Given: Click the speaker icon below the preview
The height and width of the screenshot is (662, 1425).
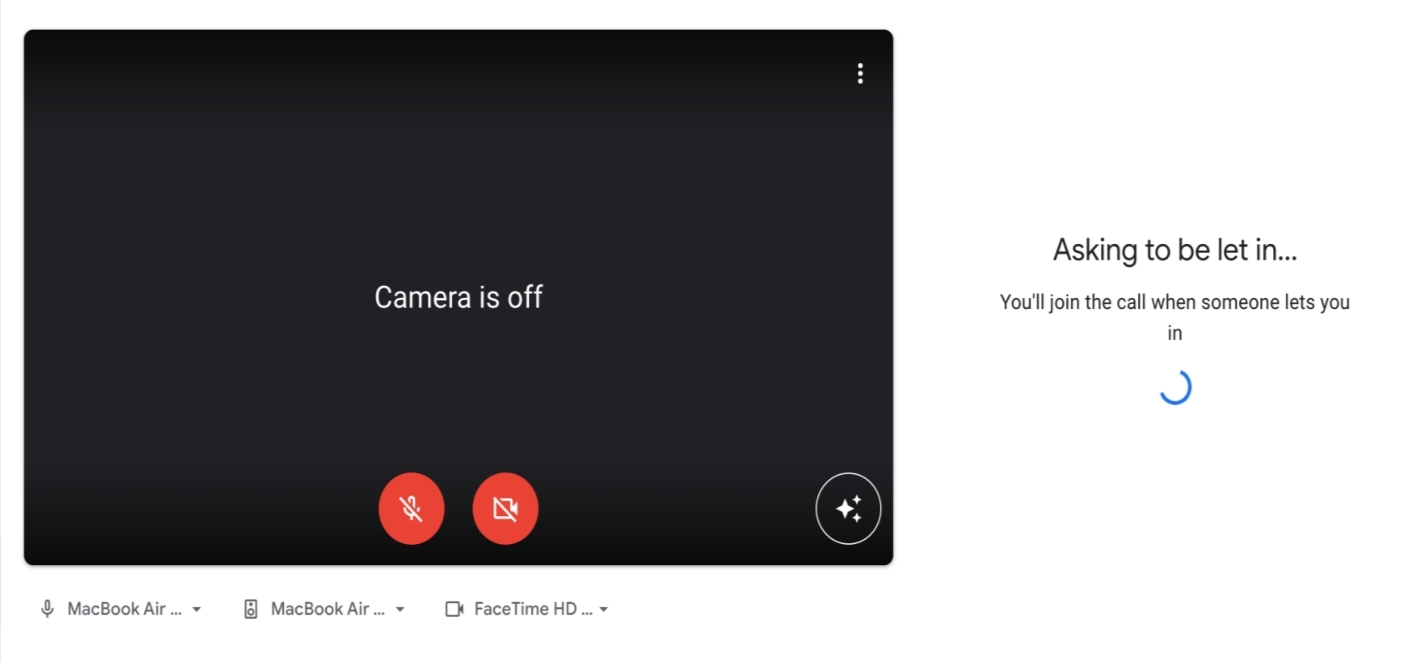Looking at the screenshot, I should coord(251,609).
